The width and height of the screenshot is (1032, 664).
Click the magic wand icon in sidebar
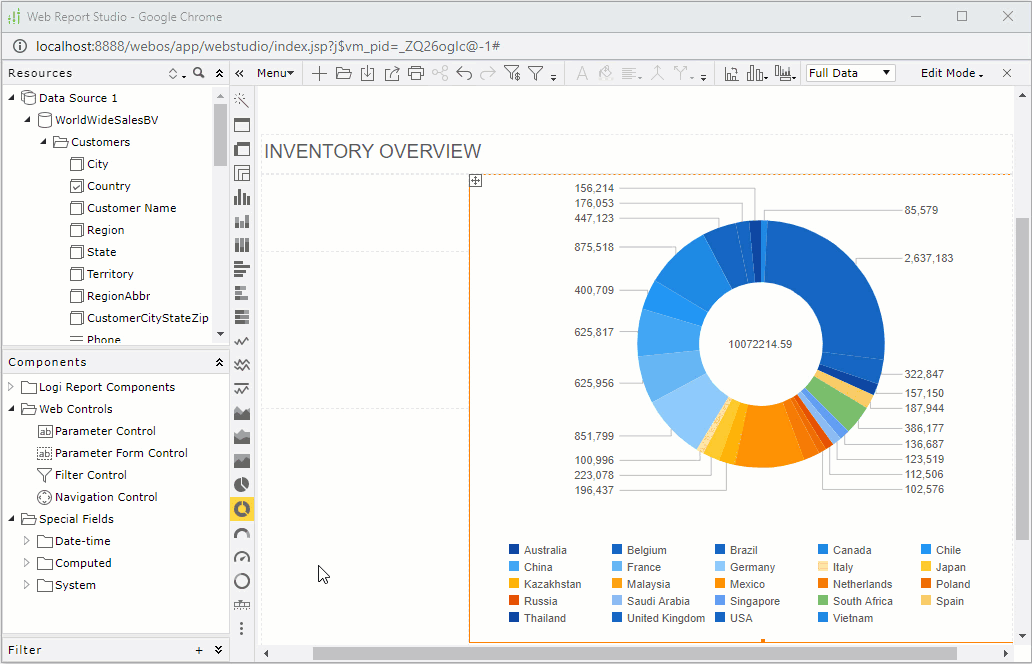coord(241,101)
